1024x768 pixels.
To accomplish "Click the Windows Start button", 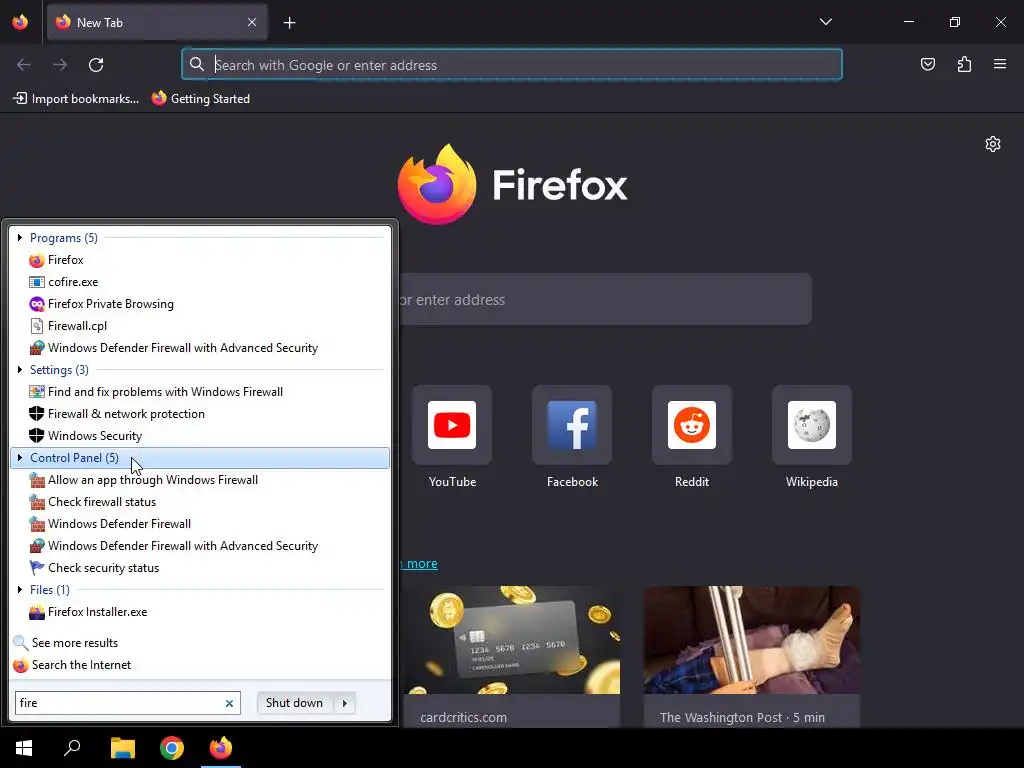I will pos(24,748).
